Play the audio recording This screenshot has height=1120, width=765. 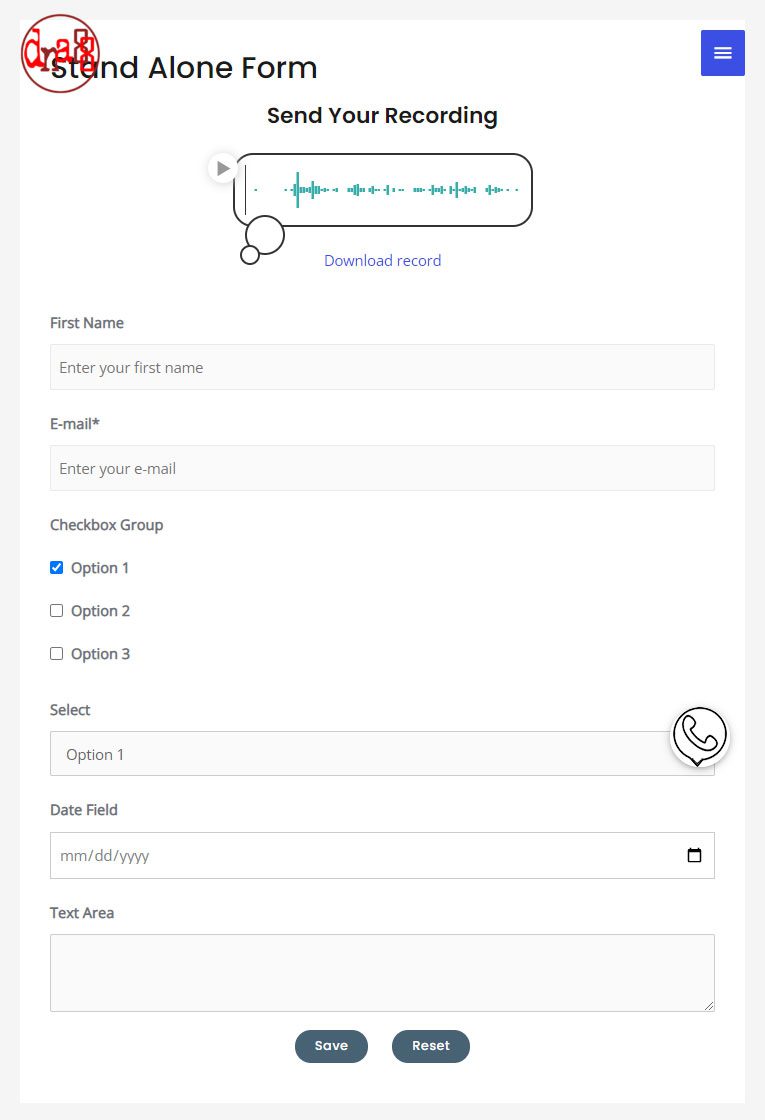tap(223, 169)
